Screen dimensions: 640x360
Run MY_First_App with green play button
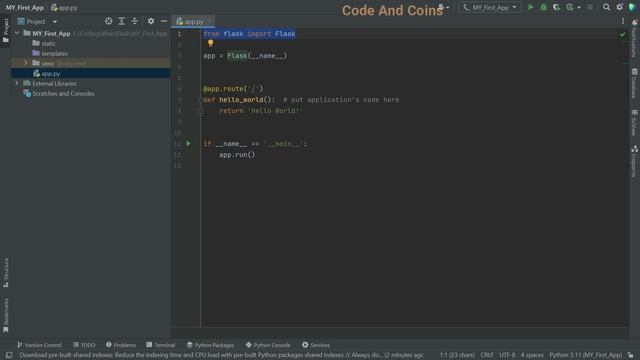point(531,7)
